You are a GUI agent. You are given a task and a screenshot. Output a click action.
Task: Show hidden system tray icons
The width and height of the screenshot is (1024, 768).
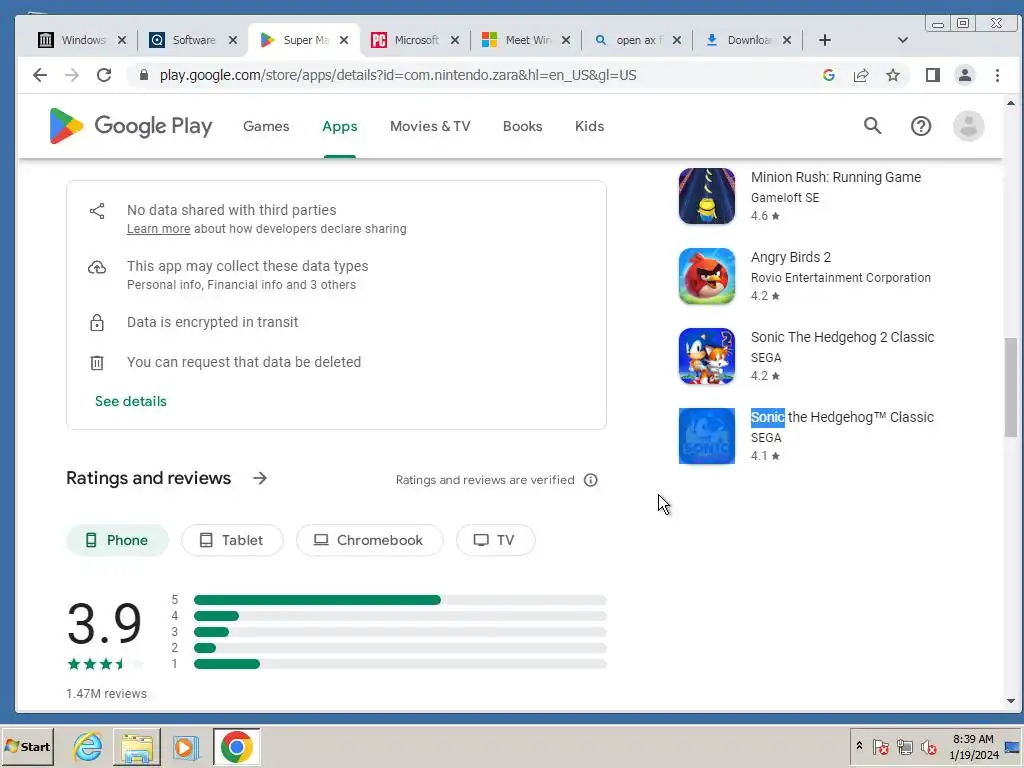pyautogui.click(x=859, y=746)
